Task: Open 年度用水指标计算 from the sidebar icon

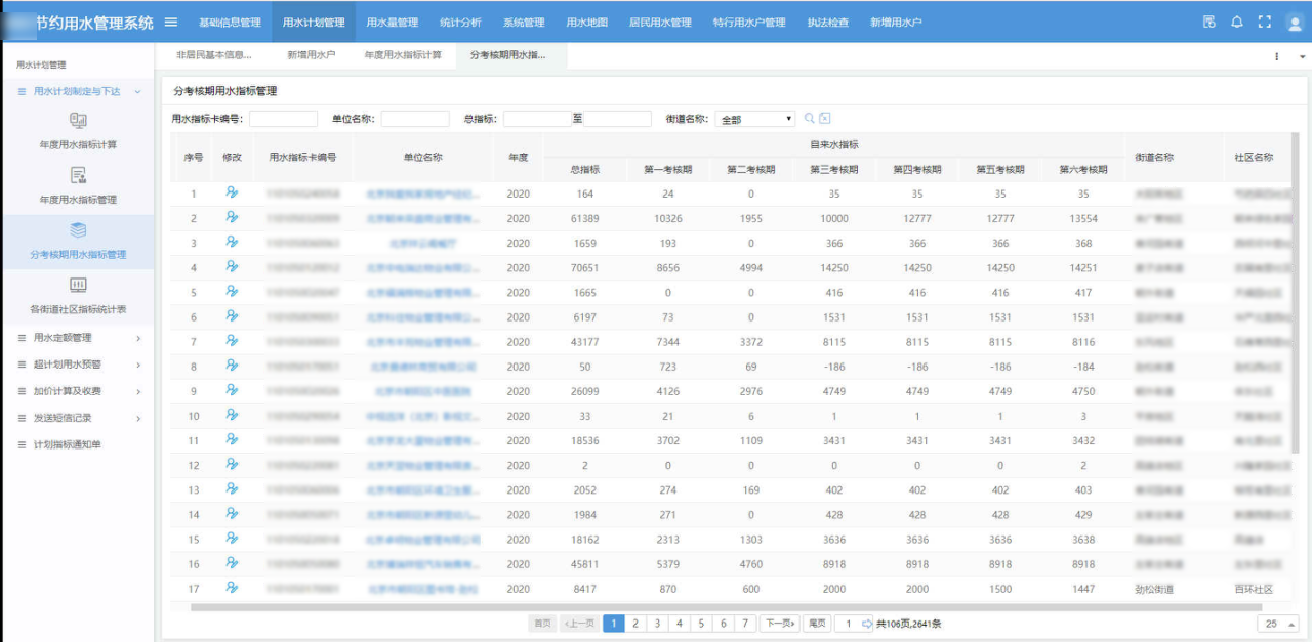Action: coord(78,122)
